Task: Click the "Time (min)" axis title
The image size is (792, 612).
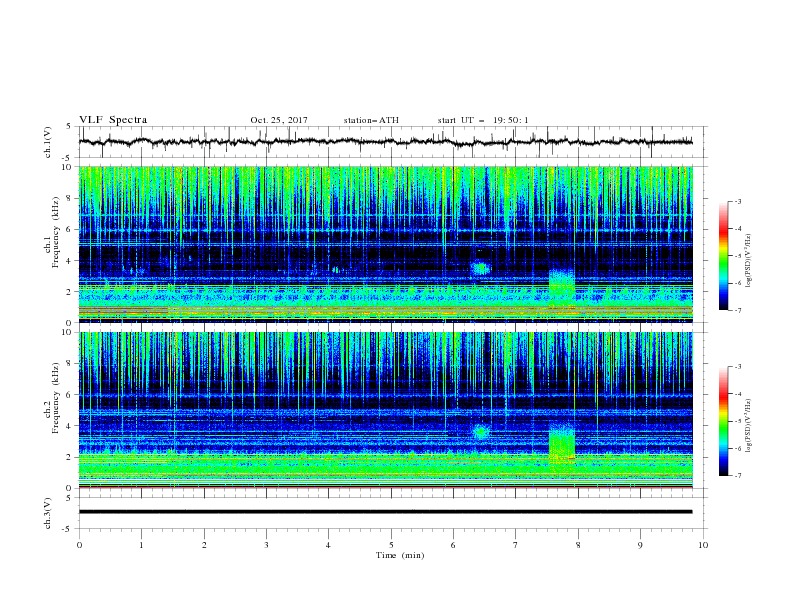Action: point(400,555)
